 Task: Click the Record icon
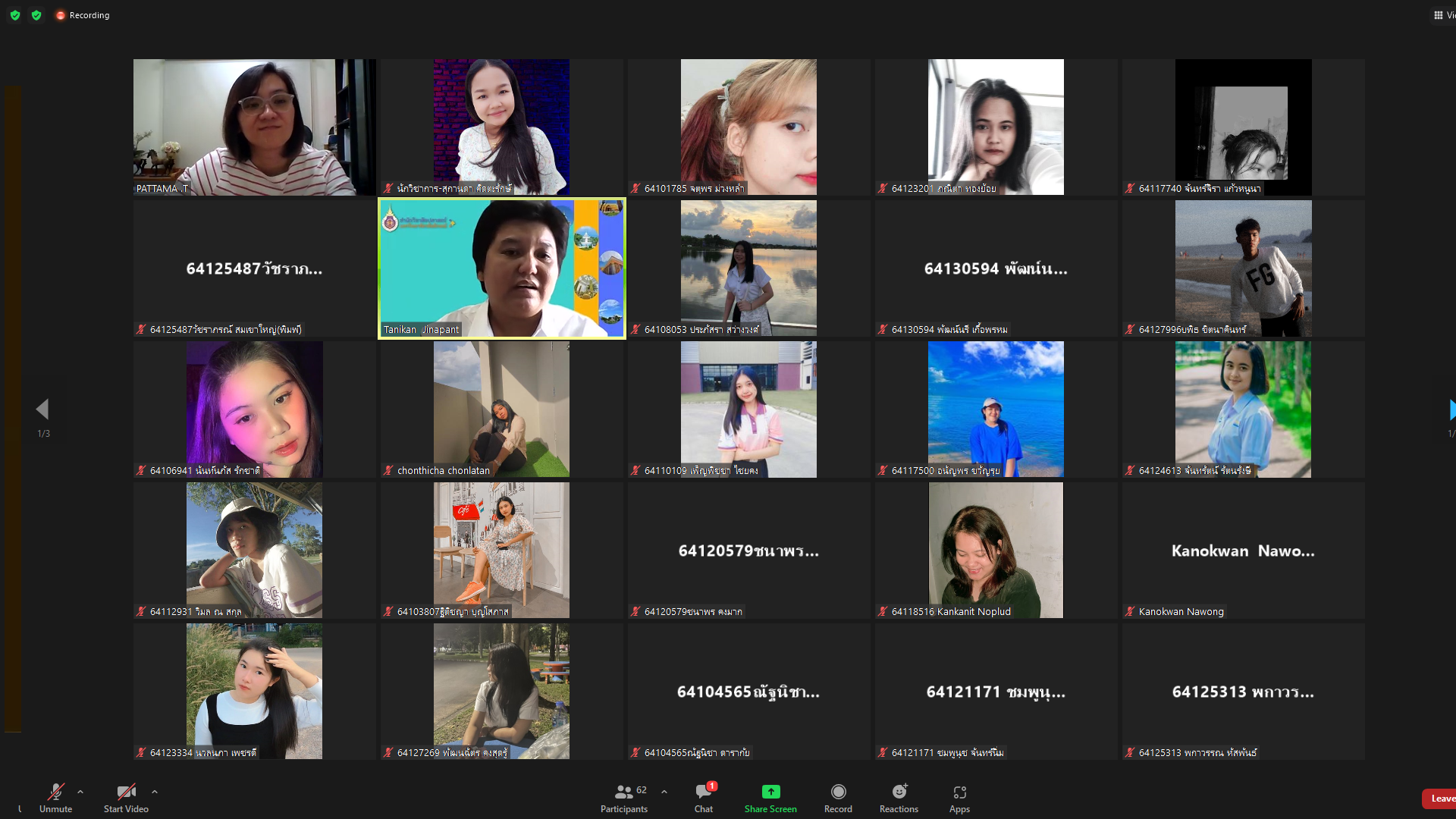838,792
